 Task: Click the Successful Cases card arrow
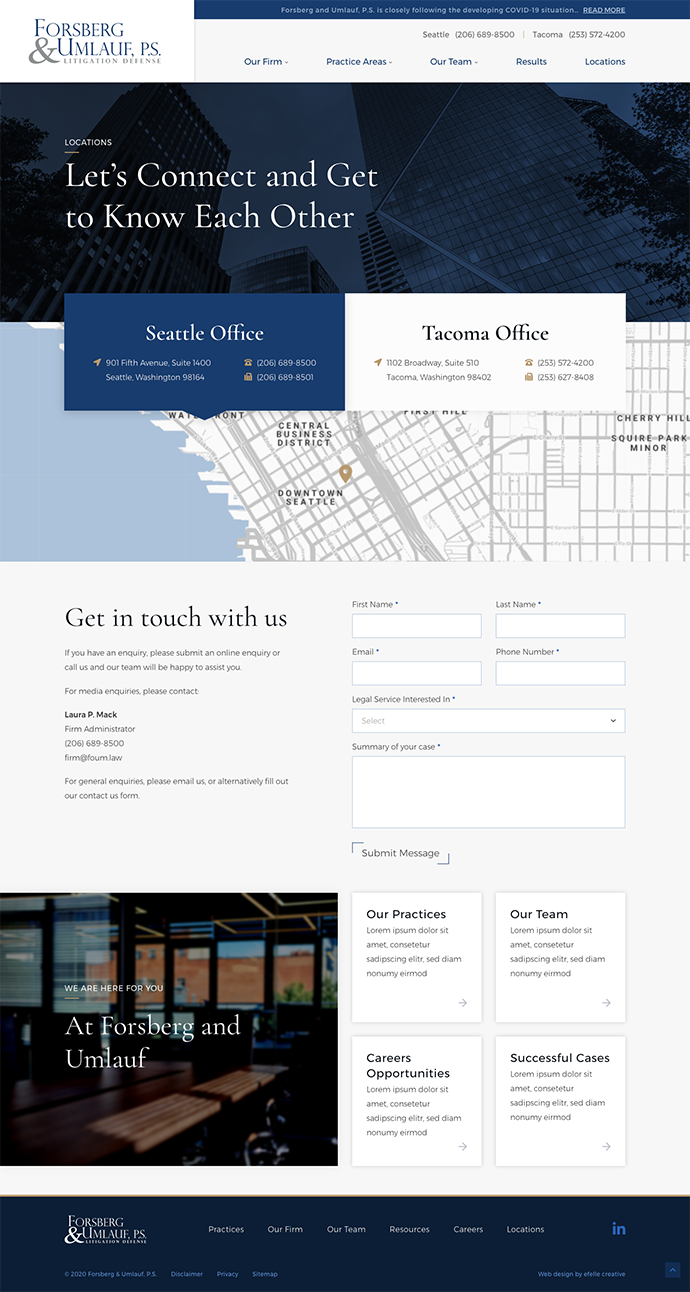pyautogui.click(x=606, y=1146)
